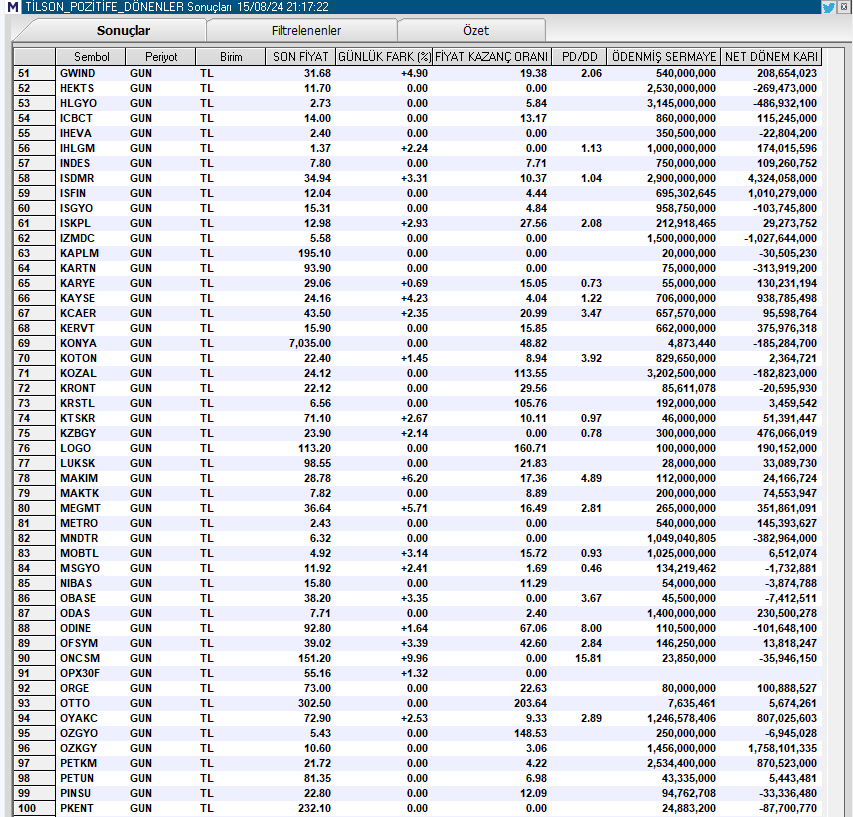Select the ODINE symbol
Screen dimensions: 853x817
pyautogui.click(x=75, y=628)
